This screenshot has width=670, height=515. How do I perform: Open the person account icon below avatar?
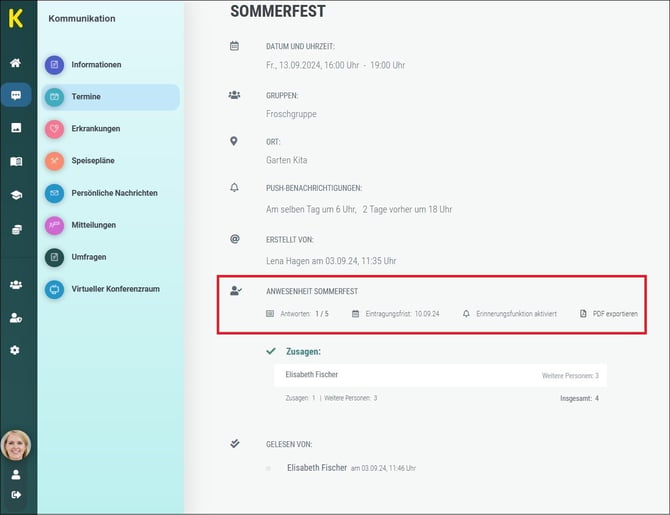(x=16, y=474)
